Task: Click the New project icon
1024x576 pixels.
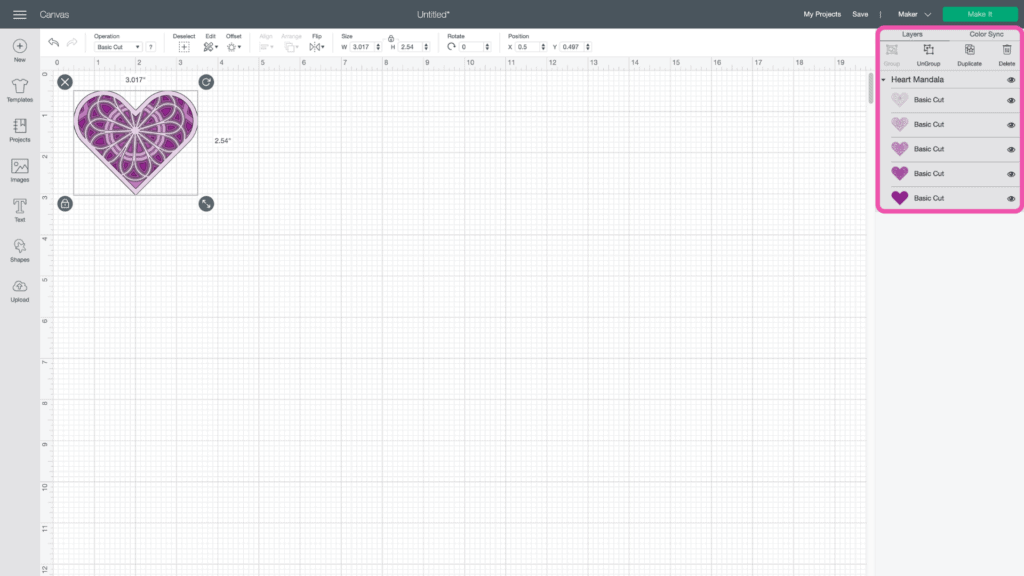Action: pyautogui.click(x=20, y=46)
